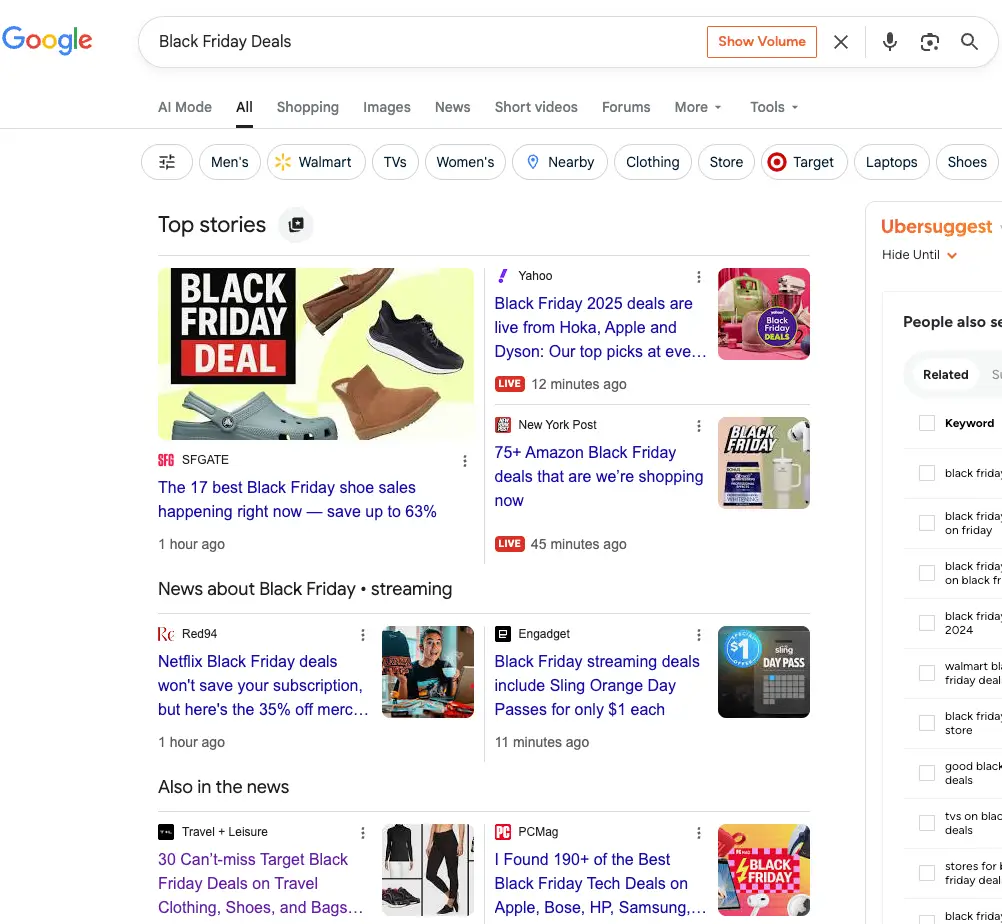Toggle the Keyword select-all checkbox
This screenshot has height=924, width=1002.
[x=927, y=423]
